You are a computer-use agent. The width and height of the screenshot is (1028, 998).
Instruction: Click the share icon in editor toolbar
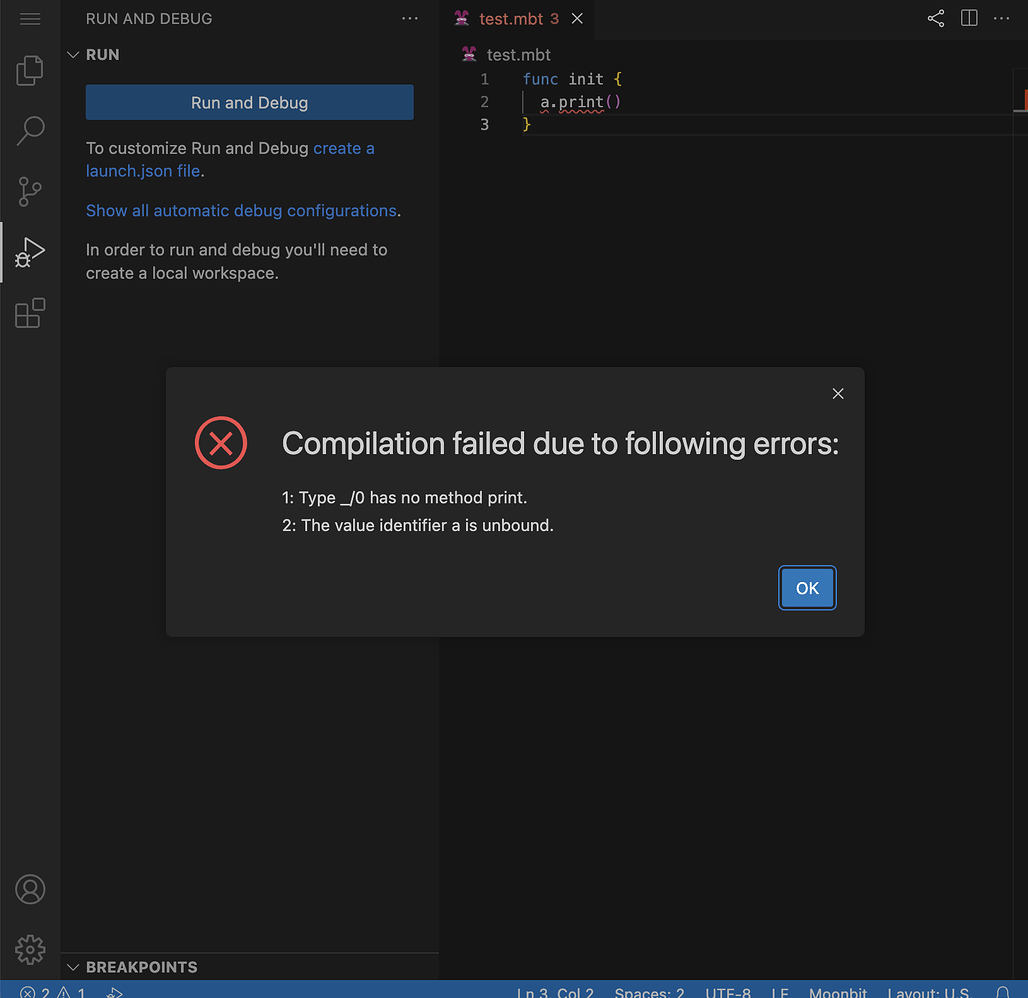[935, 18]
